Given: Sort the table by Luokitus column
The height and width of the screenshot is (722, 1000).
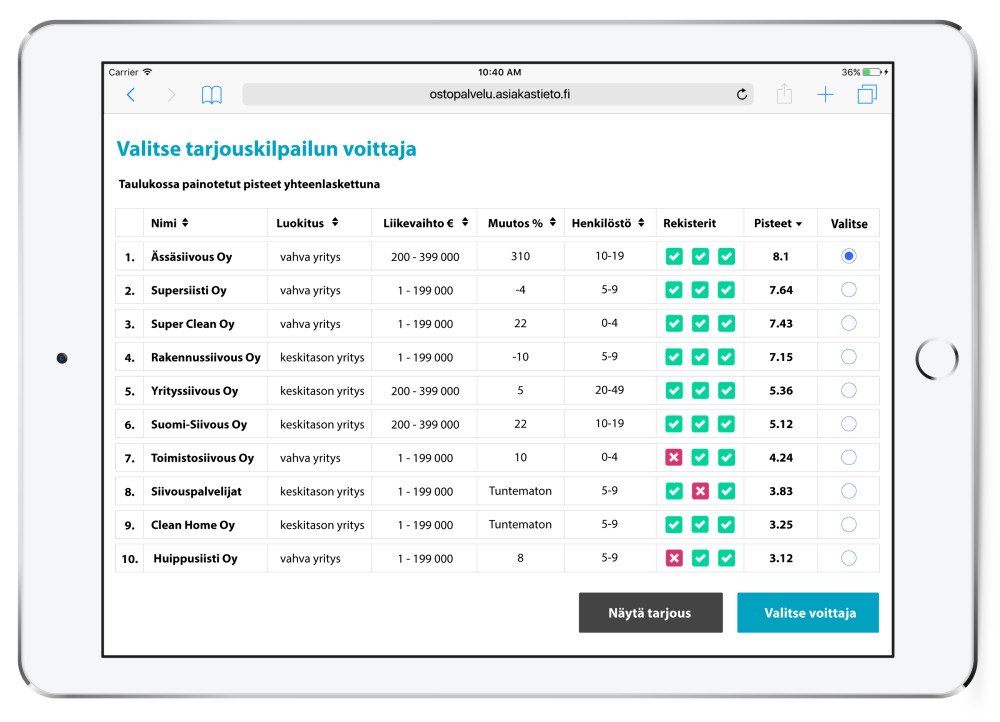Looking at the screenshot, I should 335,223.
